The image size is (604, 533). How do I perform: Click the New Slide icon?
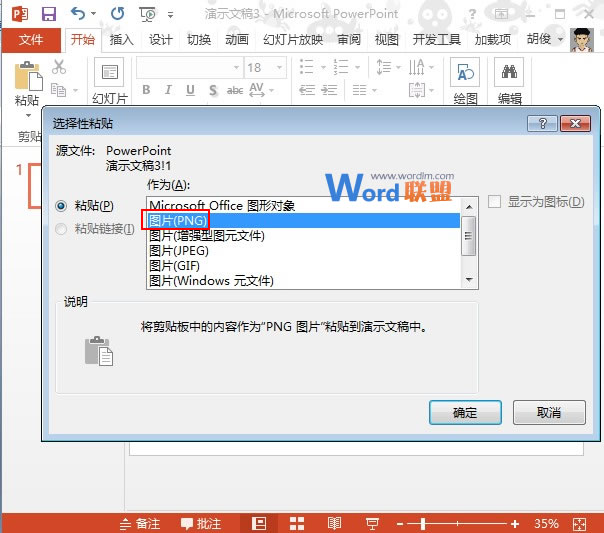pos(109,72)
